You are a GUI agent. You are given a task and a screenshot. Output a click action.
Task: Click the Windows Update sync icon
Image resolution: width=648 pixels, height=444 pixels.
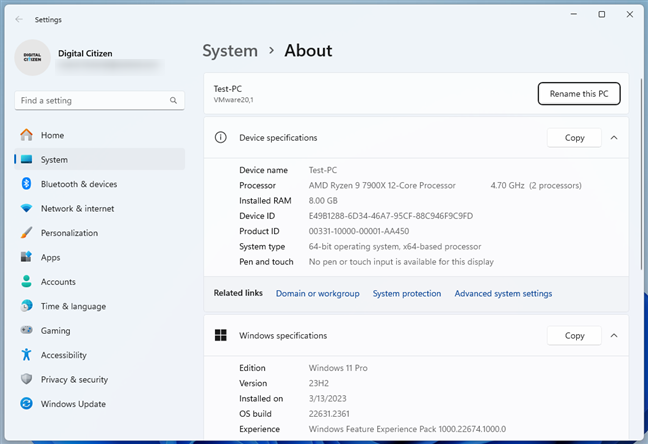26,403
